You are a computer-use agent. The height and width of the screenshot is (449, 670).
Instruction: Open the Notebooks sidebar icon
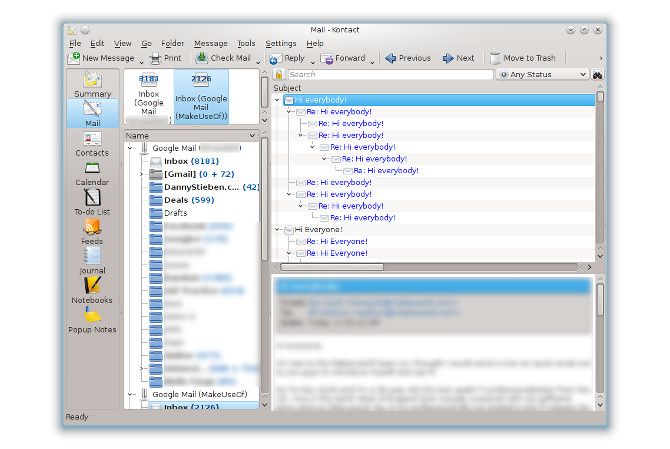92,291
